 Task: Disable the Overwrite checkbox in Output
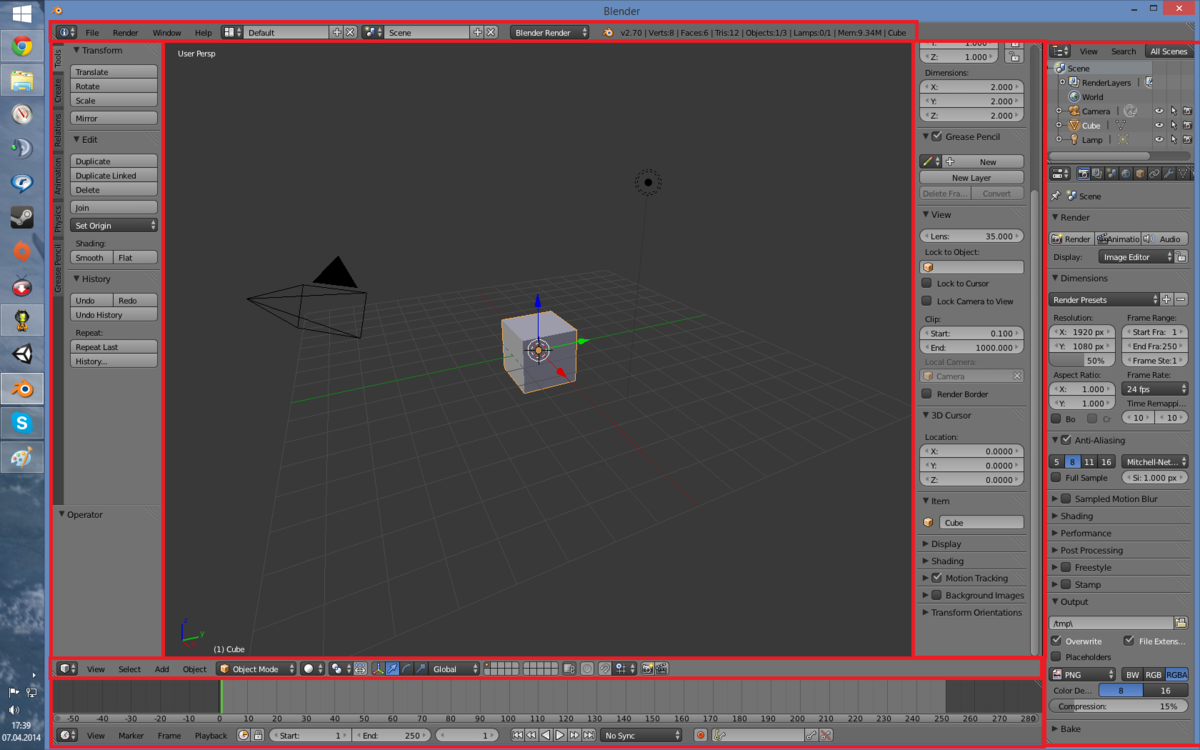[x=1056, y=641]
